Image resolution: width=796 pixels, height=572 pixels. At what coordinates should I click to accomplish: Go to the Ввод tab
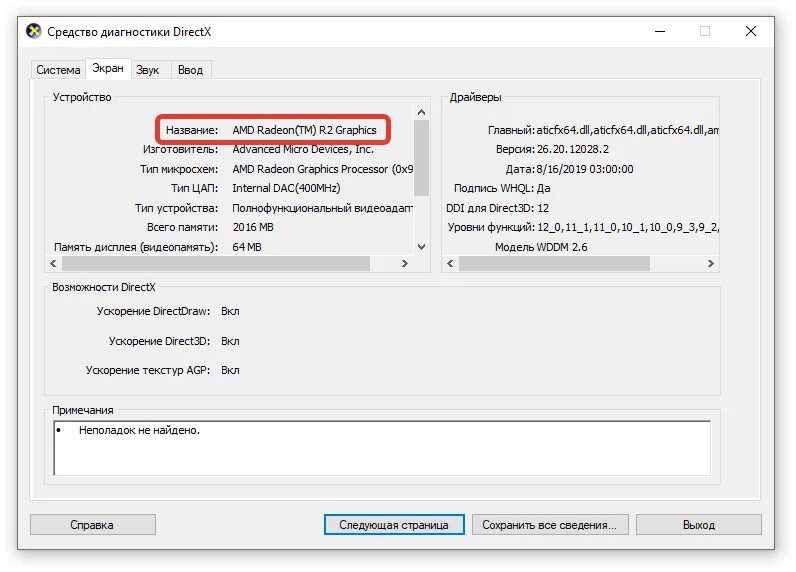pyautogui.click(x=190, y=70)
